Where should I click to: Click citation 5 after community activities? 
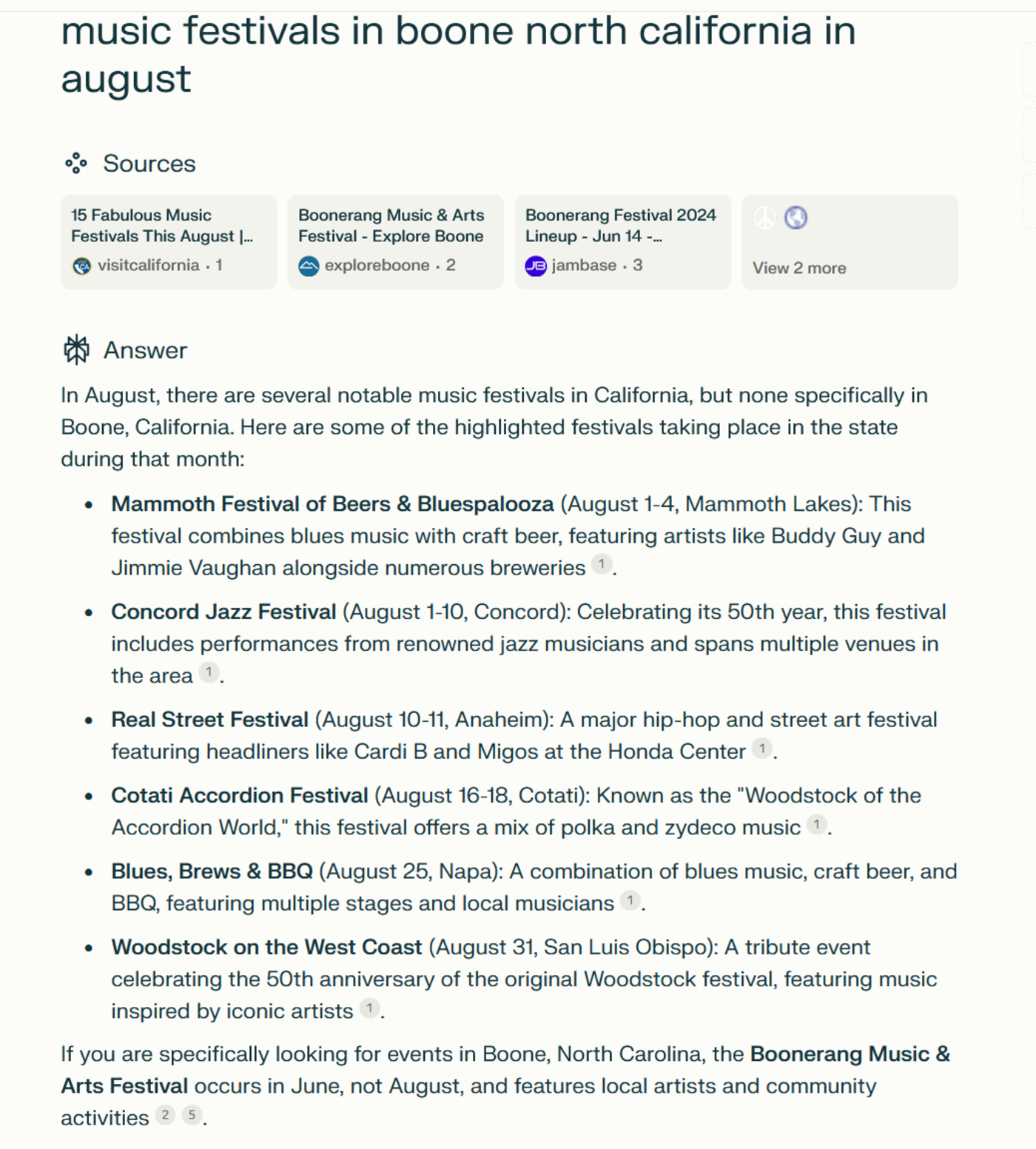pos(192,1115)
